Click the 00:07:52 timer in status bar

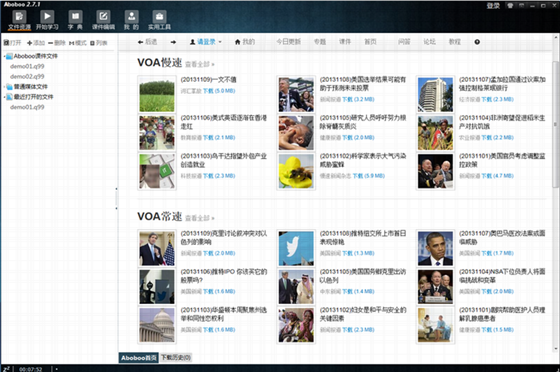(x=31, y=369)
